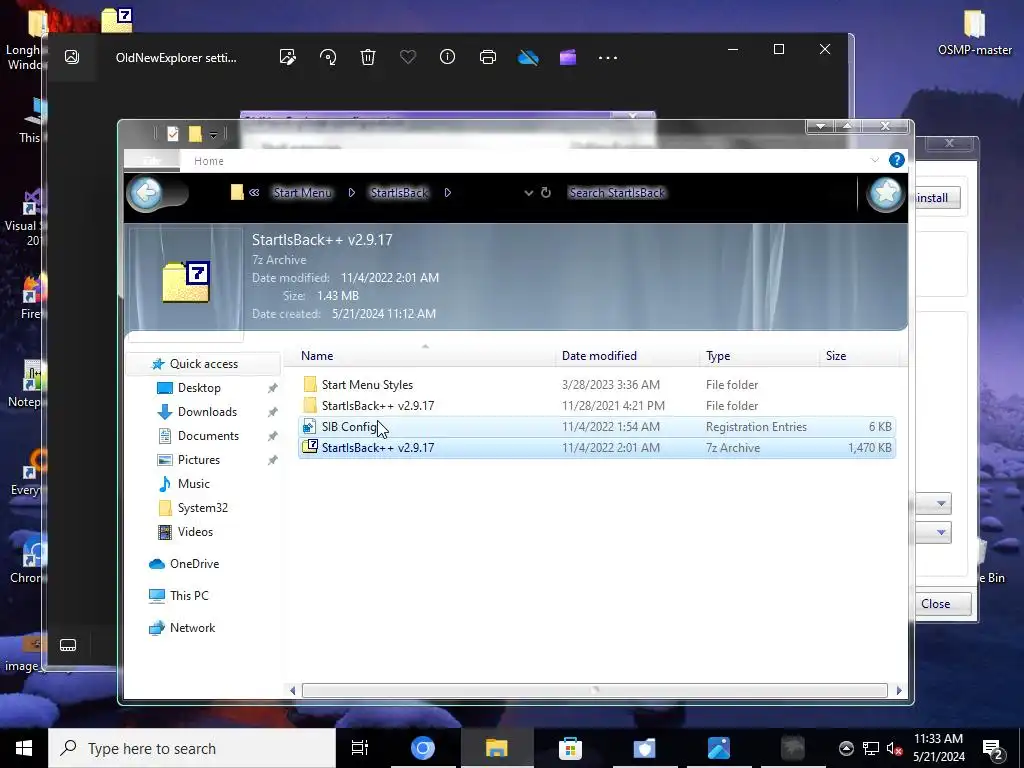Click the partially visible Uninstall button
Viewport: 1024px width, 768px height.
(937, 198)
